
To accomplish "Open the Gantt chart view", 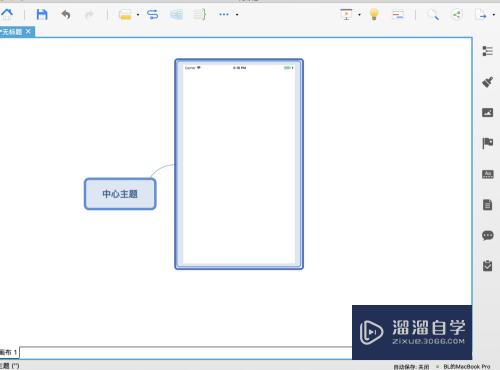I will point(398,15).
